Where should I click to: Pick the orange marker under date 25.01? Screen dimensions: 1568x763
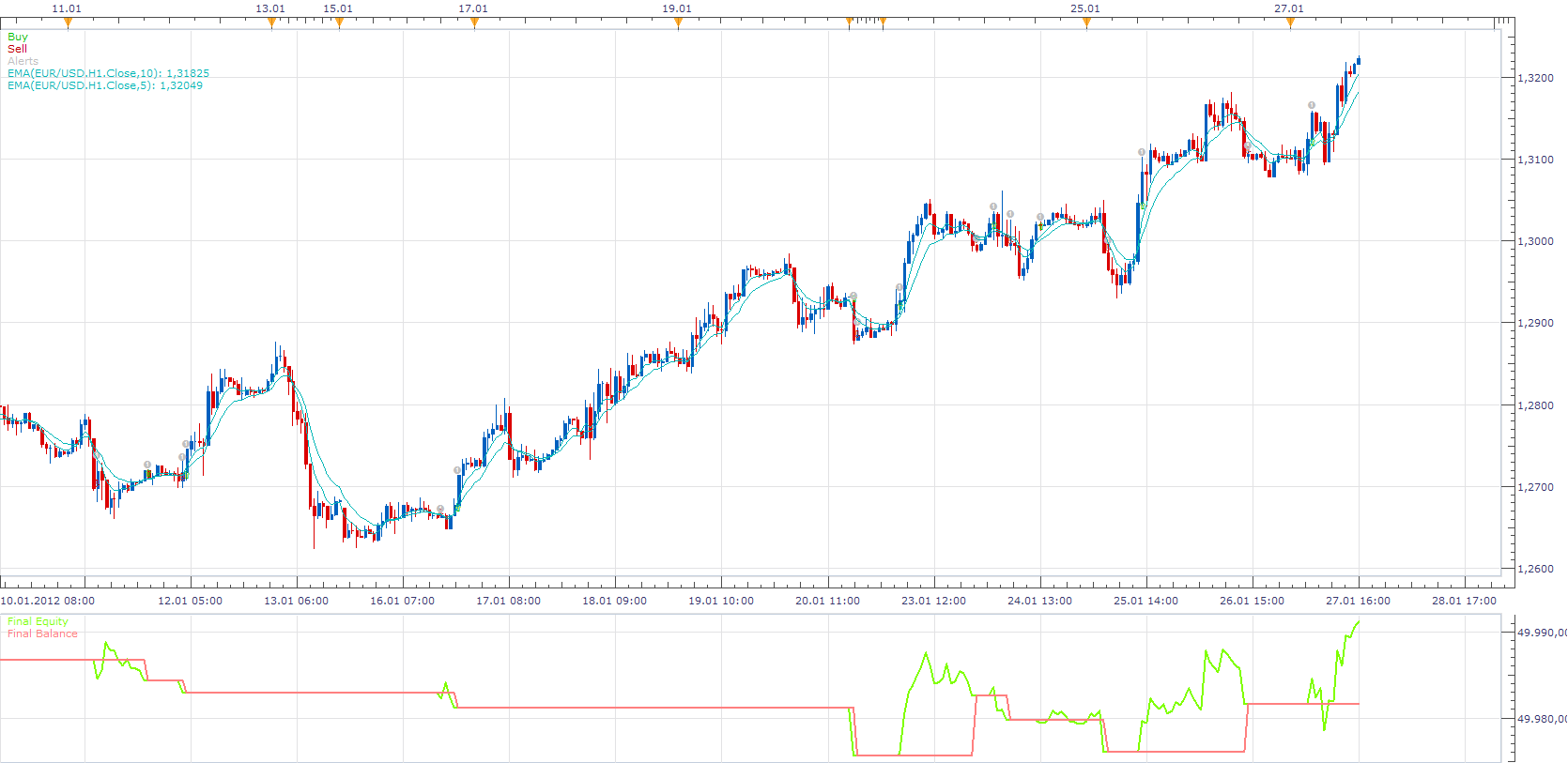click(1086, 23)
